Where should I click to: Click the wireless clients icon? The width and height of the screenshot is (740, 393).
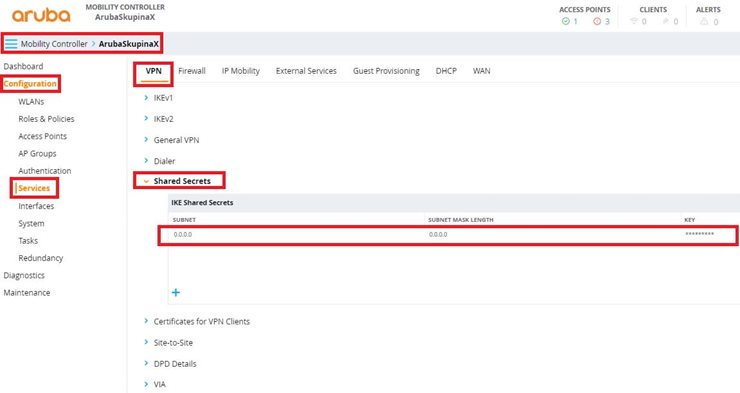pos(634,21)
